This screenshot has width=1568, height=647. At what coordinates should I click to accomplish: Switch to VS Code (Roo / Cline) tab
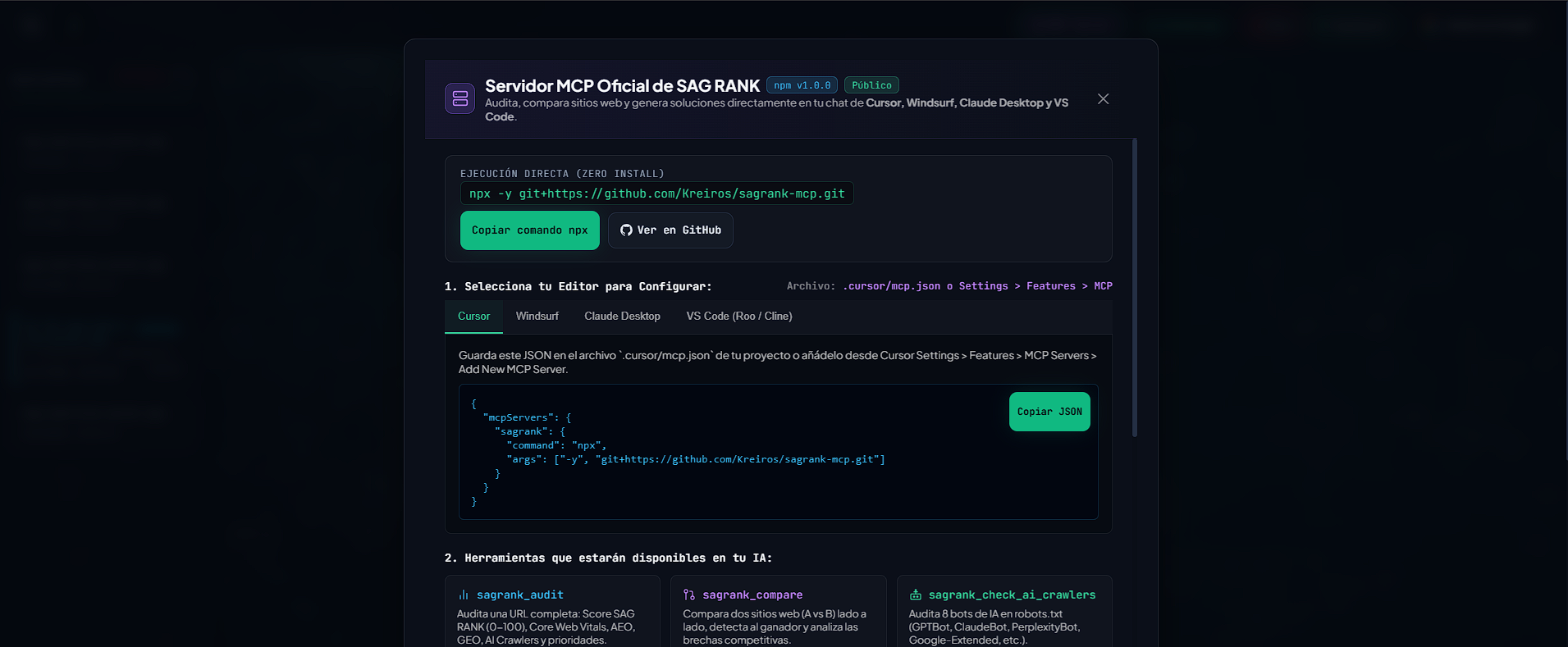coord(739,317)
